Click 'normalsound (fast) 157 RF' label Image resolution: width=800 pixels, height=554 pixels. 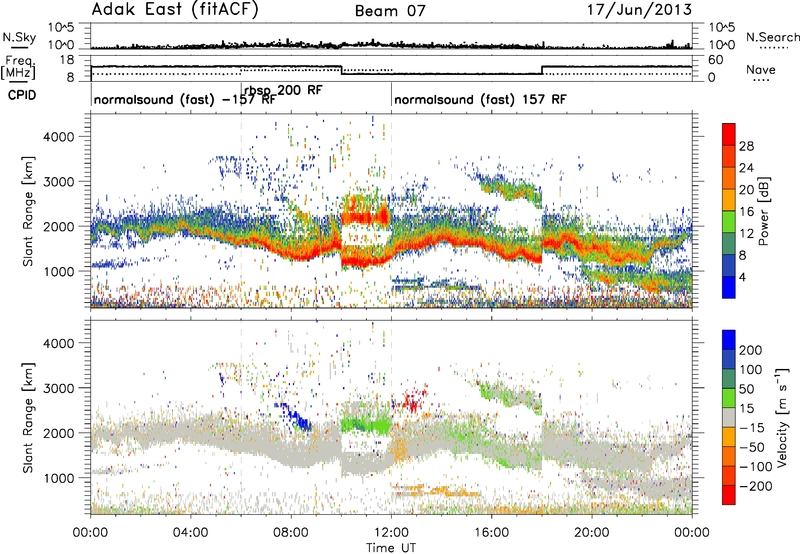(480, 99)
